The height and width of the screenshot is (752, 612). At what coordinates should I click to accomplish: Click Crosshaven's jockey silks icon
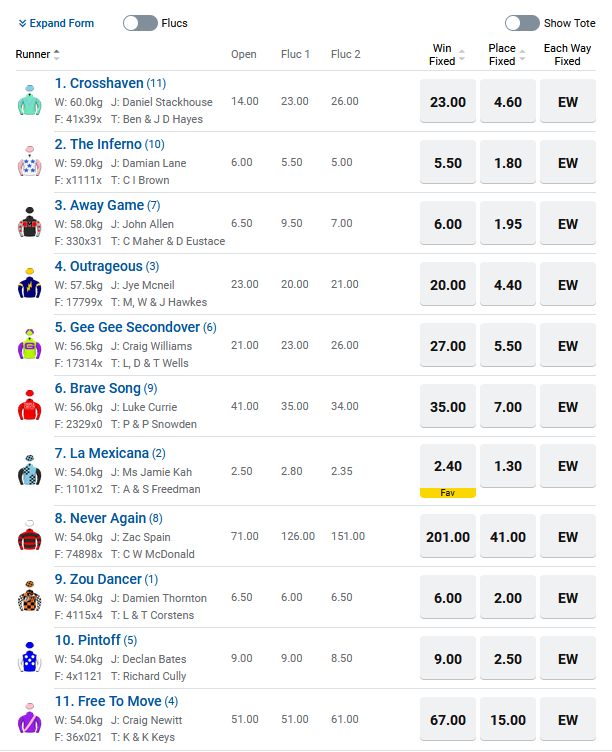click(x=29, y=101)
